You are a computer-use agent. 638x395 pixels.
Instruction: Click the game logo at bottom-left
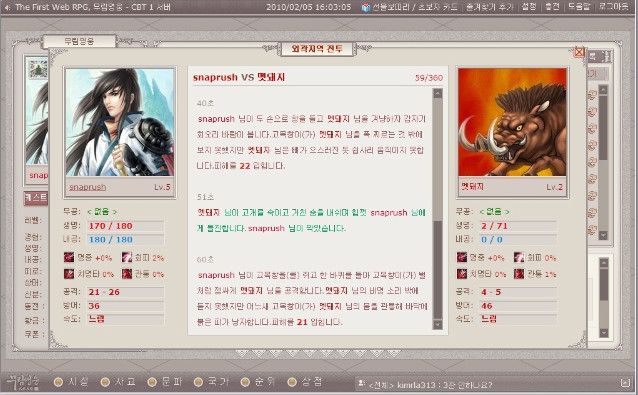[24, 382]
